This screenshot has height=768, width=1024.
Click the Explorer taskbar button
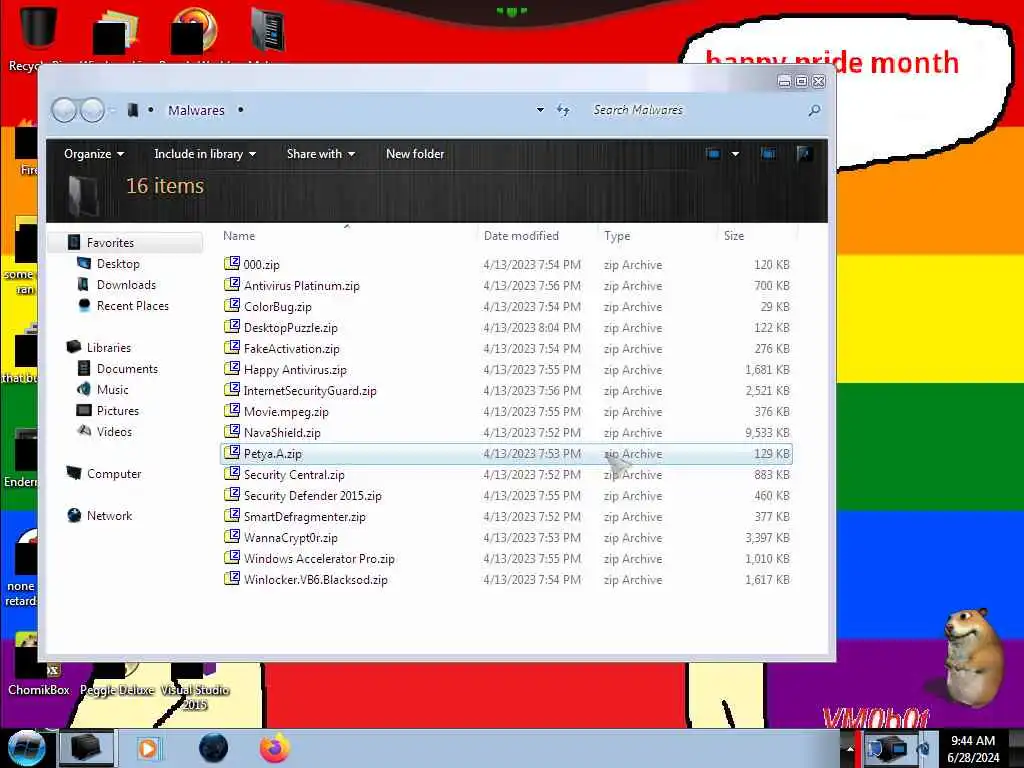point(86,748)
